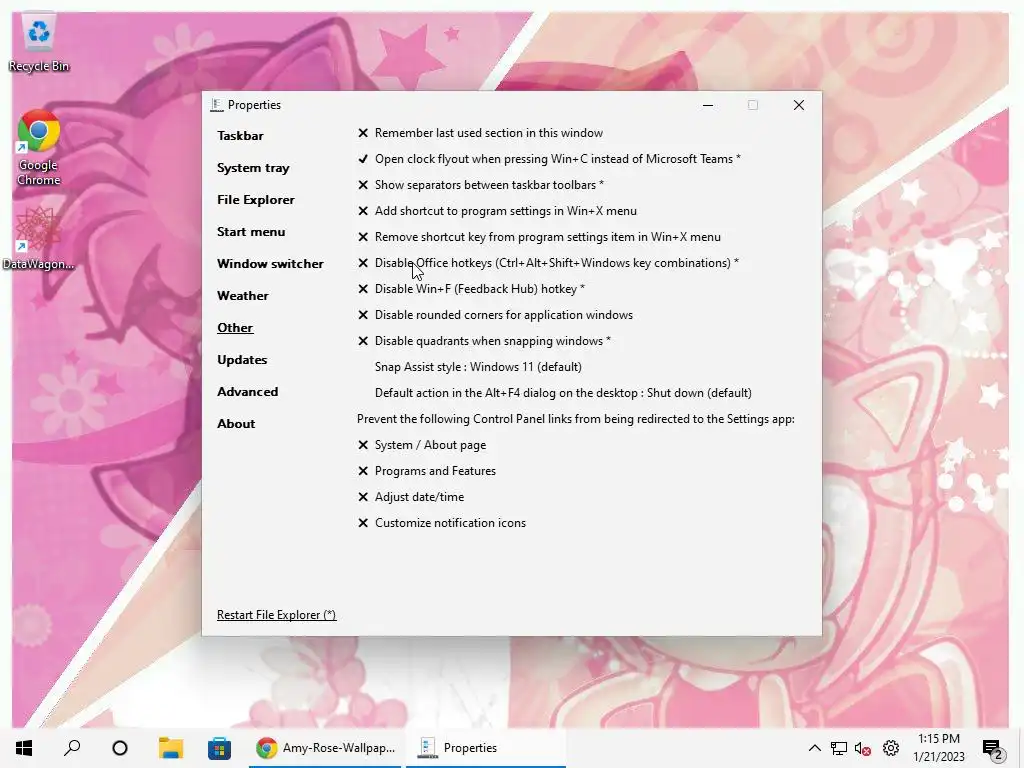This screenshot has width=1024, height=768.
Task: Click Restart File Explorer link
Action: click(x=276, y=615)
